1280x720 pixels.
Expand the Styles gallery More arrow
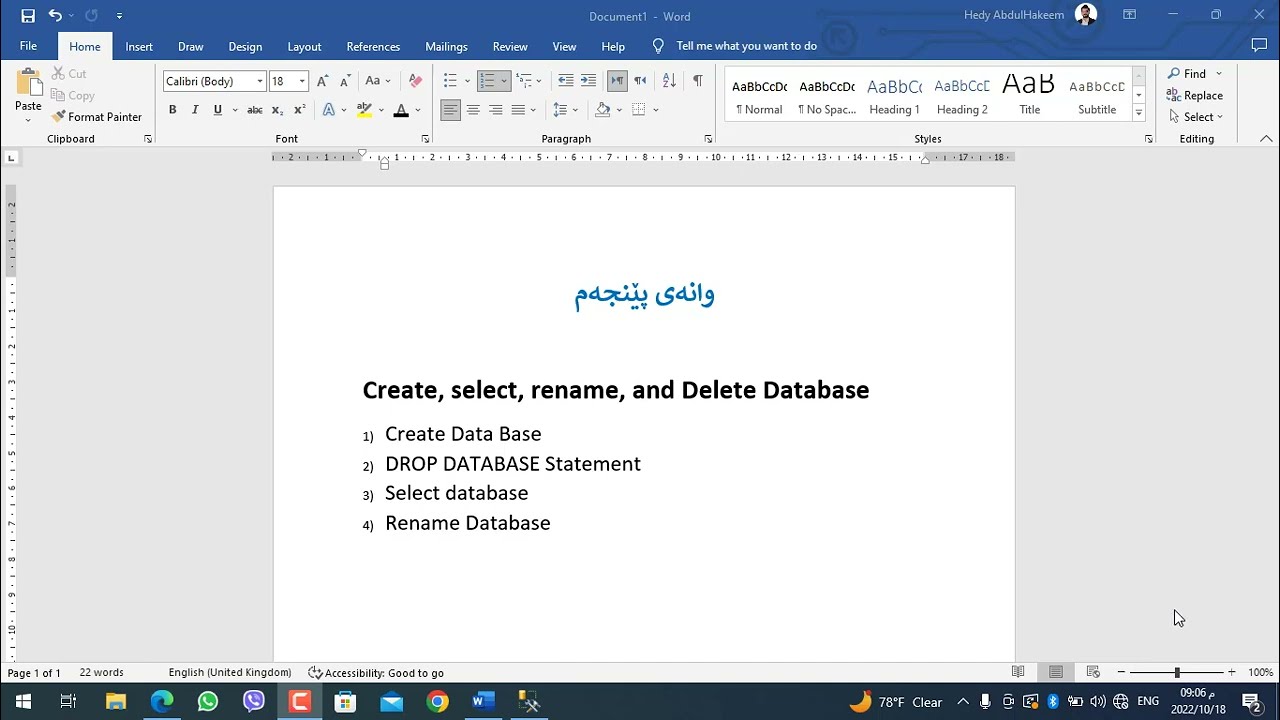point(1139,114)
